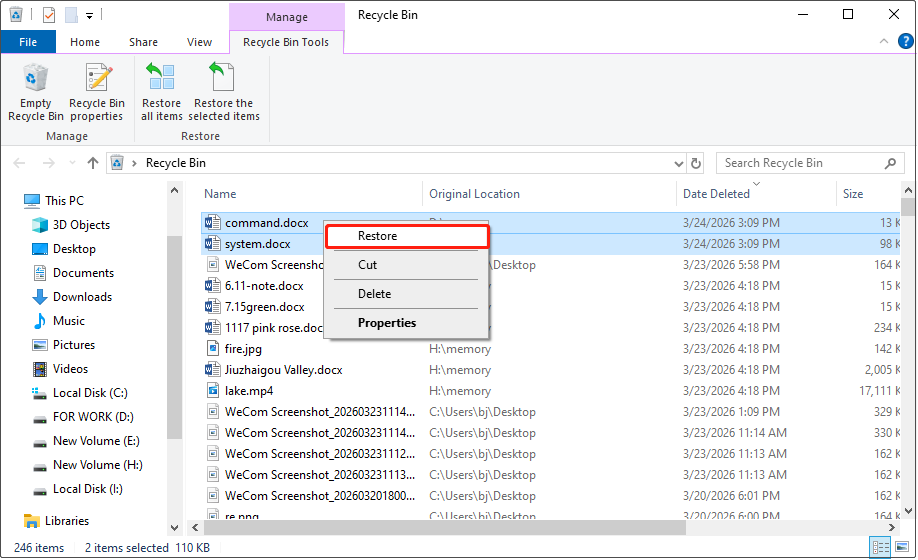The height and width of the screenshot is (560, 918).
Task: Select the command.docx file
Action: pos(266,223)
